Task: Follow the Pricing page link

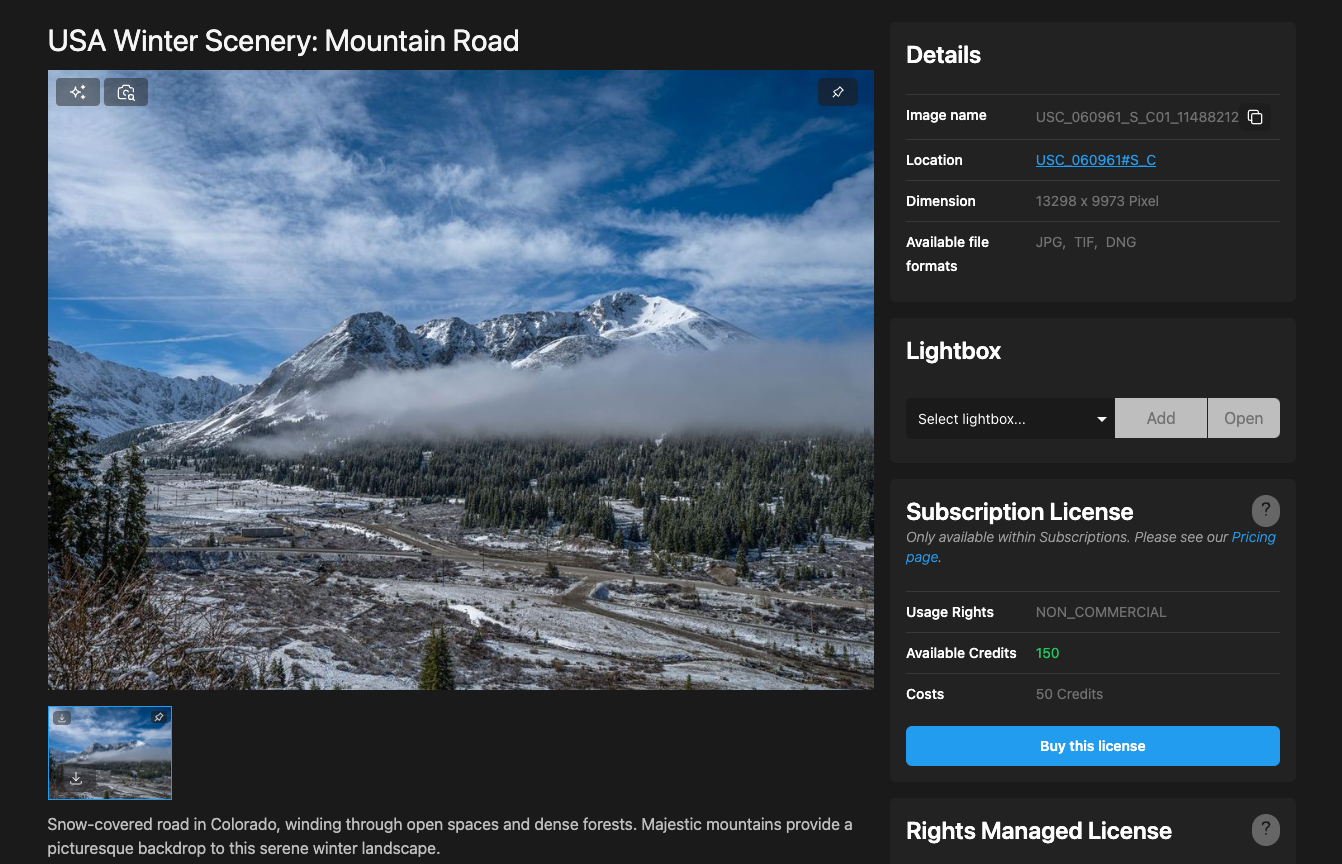Action: pos(1253,537)
